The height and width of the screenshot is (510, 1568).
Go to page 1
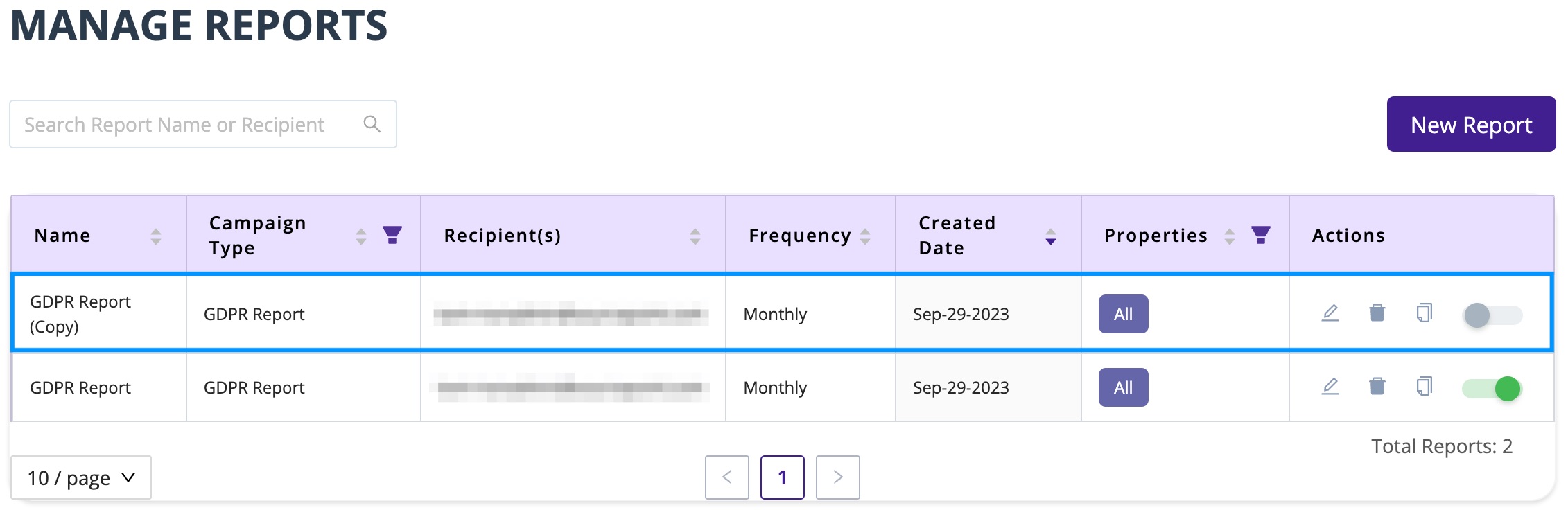[x=783, y=477]
